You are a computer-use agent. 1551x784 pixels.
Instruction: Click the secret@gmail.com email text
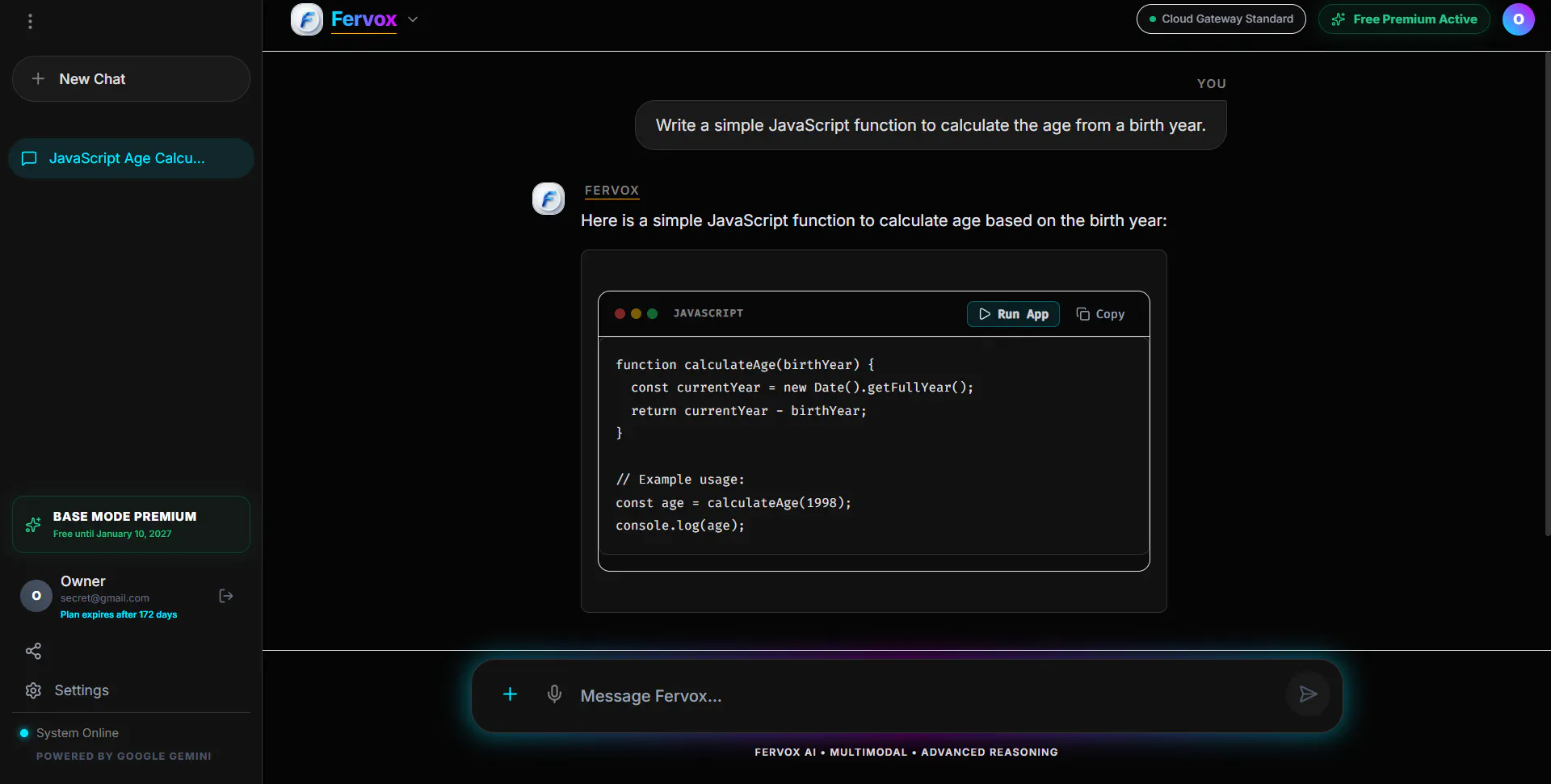point(105,598)
